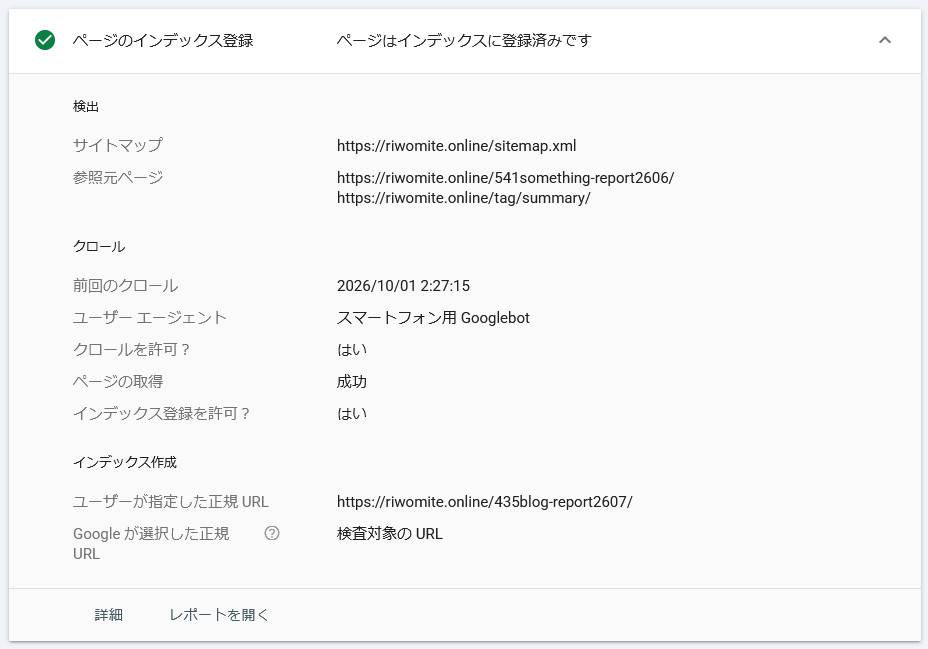Click the クロールを許可？ row label
This screenshot has height=649, width=928.
tap(131, 350)
